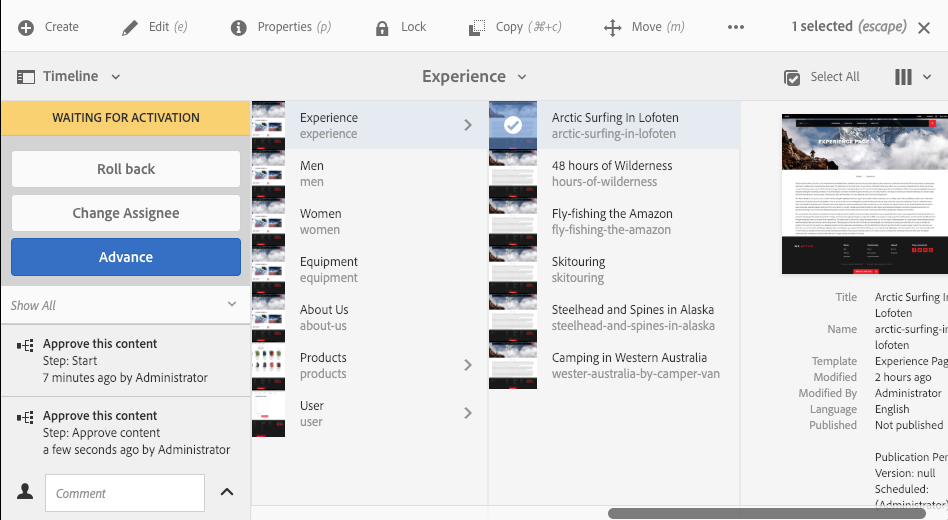Click the Create plus icon
This screenshot has width=948, height=520.
[26, 27]
